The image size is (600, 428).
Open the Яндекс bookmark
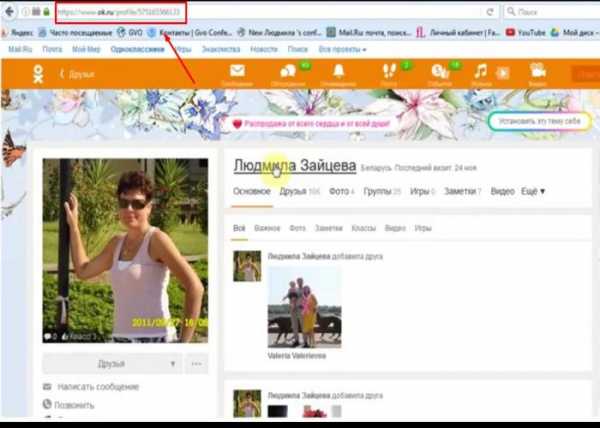18,33
